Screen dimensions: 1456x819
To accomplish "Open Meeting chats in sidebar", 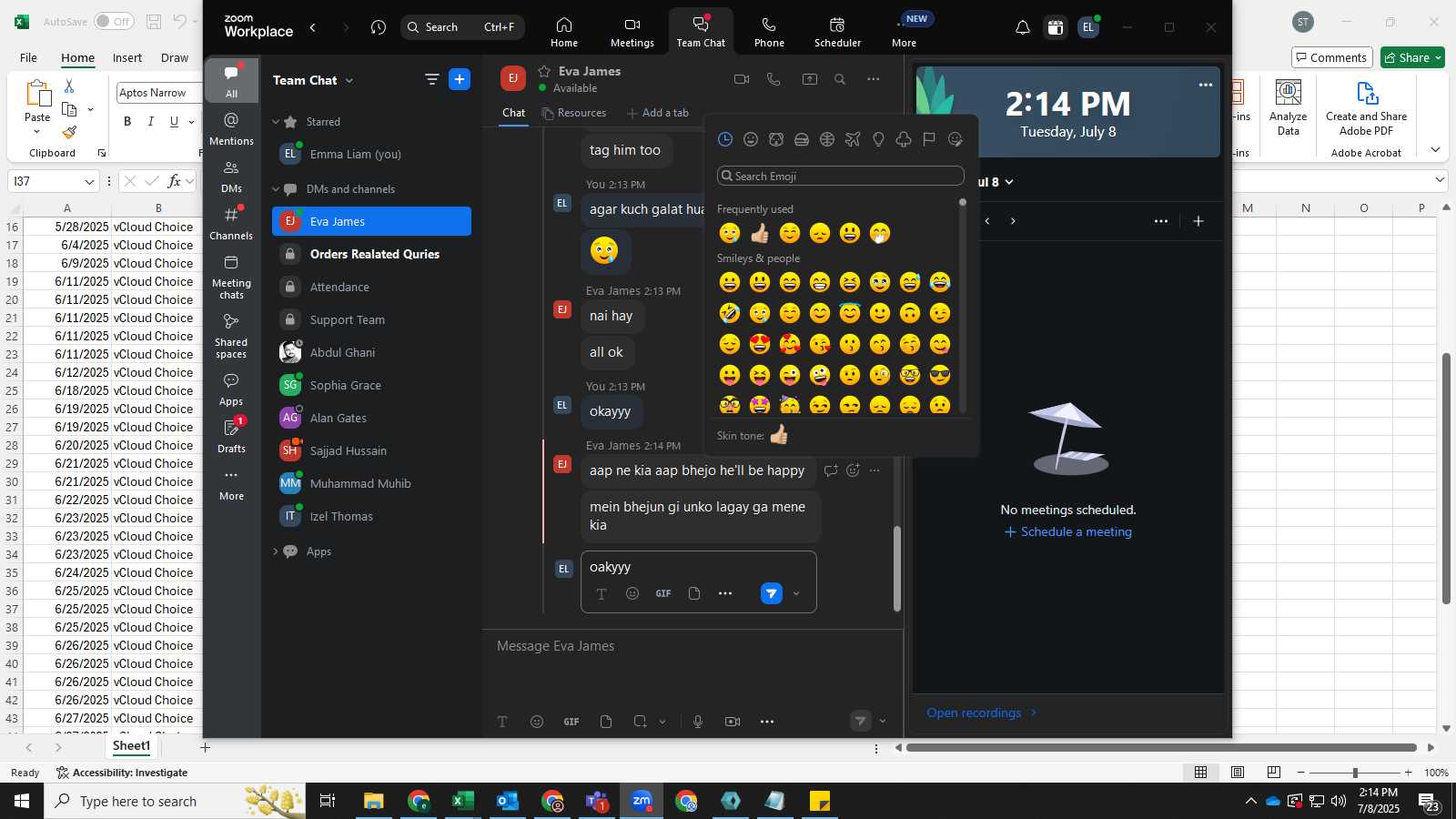I will click(x=231, y=277).
